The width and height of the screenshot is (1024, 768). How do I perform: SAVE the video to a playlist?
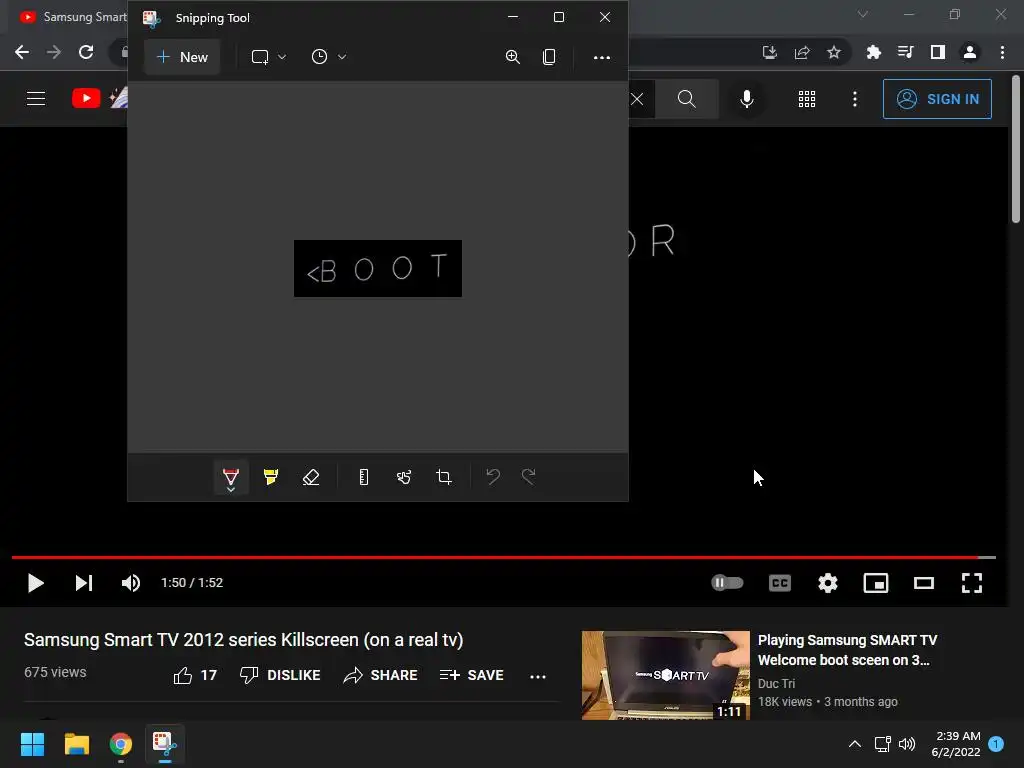click(472, 675)
